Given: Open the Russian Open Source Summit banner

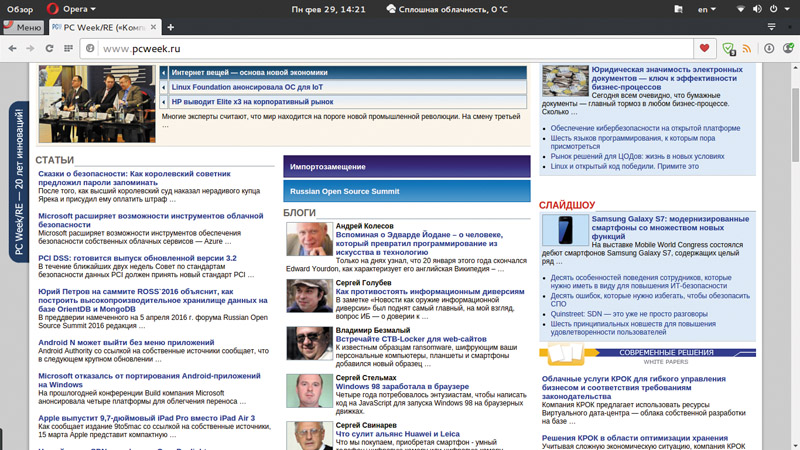Looking at the screenshot, I should click(x=407, y=191).
